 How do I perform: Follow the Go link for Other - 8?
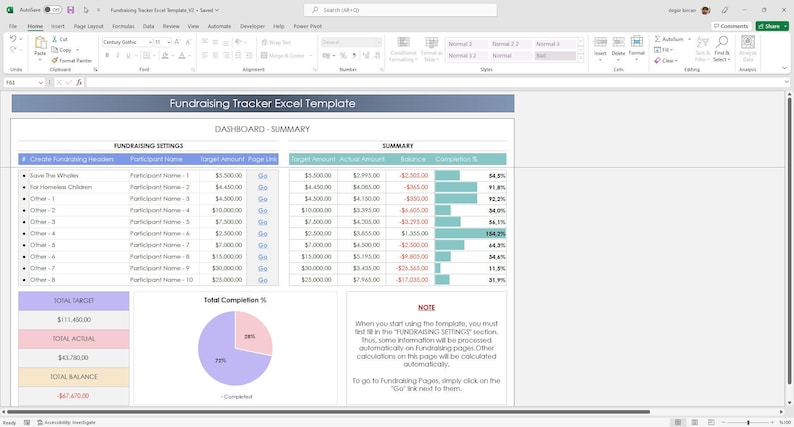point(263,280)
